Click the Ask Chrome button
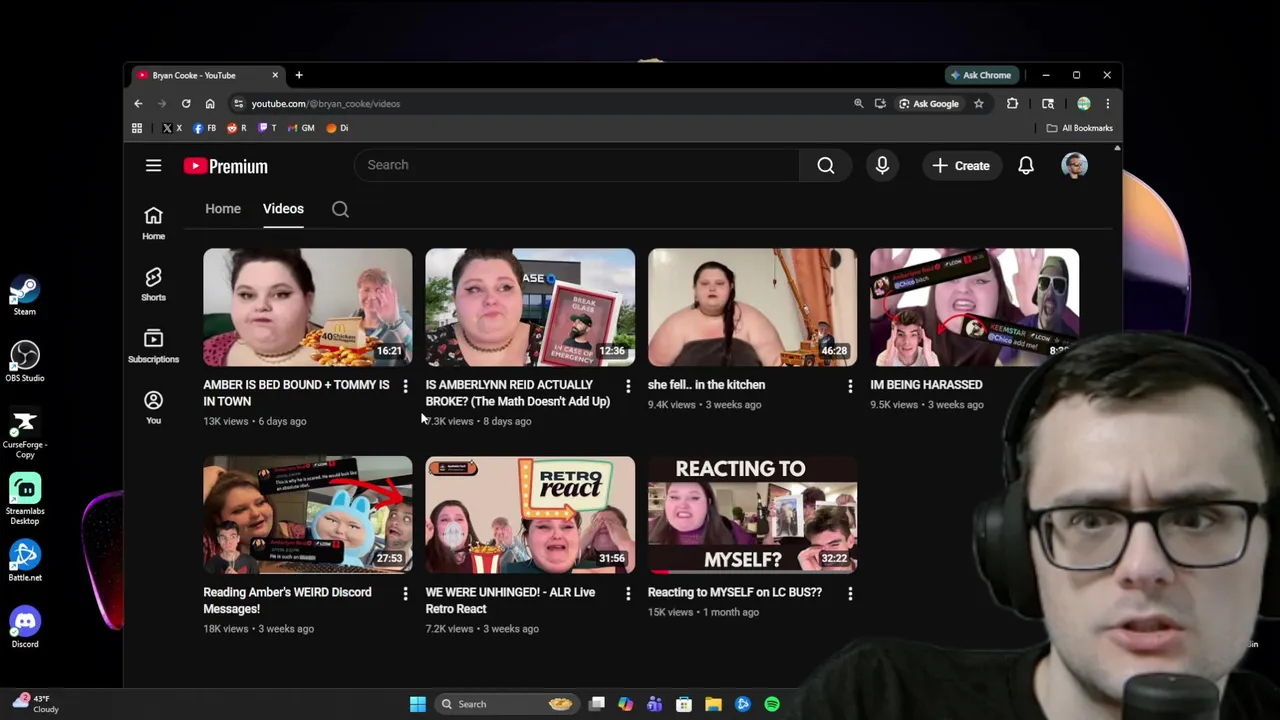1280x720 pixels. [981, 75]
